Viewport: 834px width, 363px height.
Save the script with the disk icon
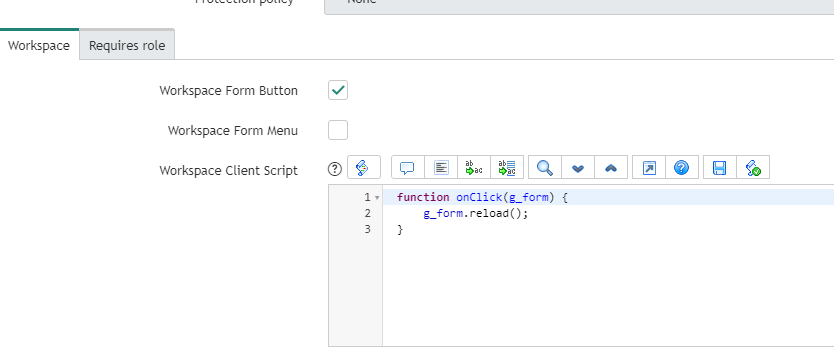pyautogui.click(x=720, y=168)
